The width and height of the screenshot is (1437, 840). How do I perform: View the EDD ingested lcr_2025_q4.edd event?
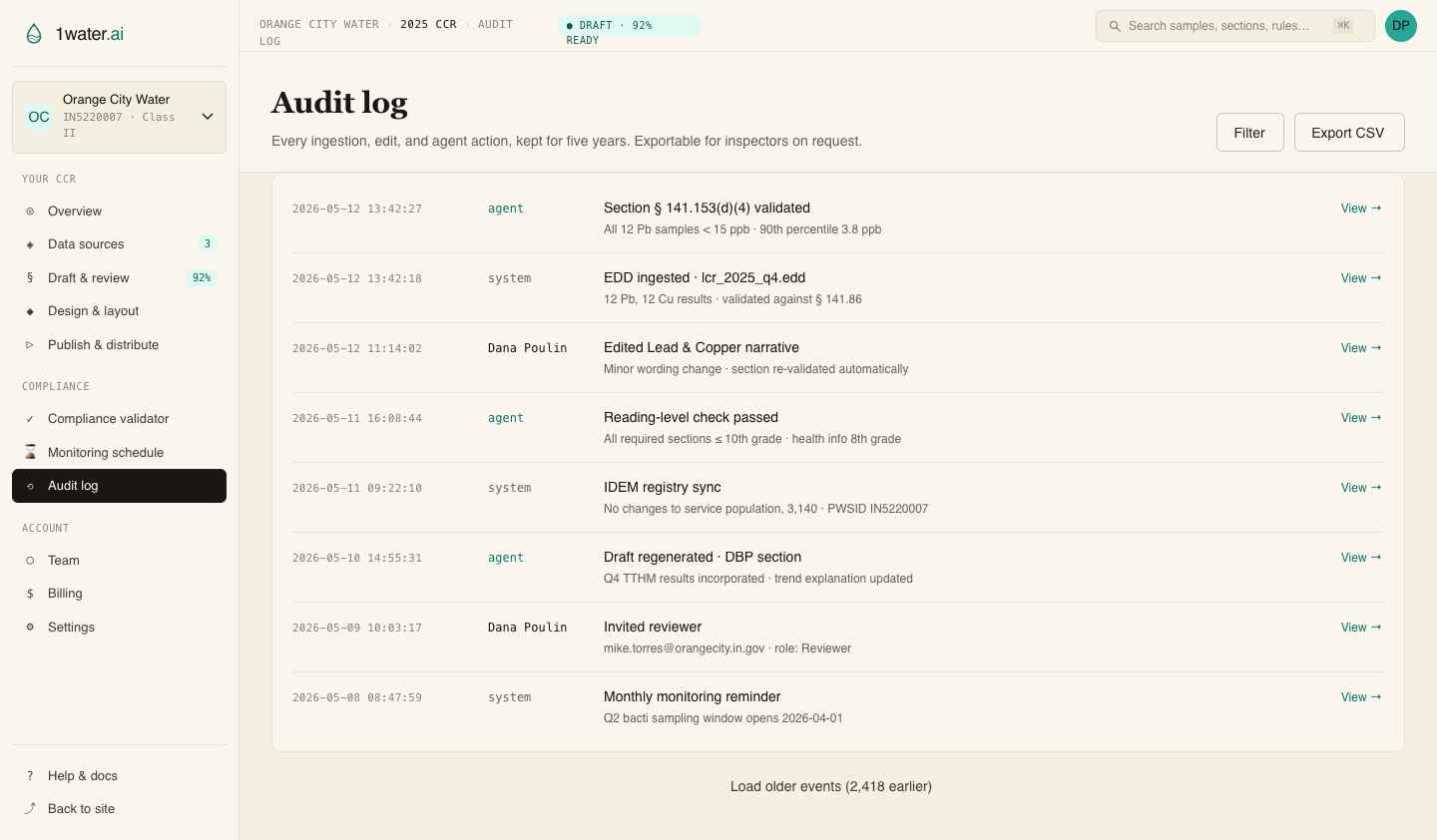coord(1360,278)
